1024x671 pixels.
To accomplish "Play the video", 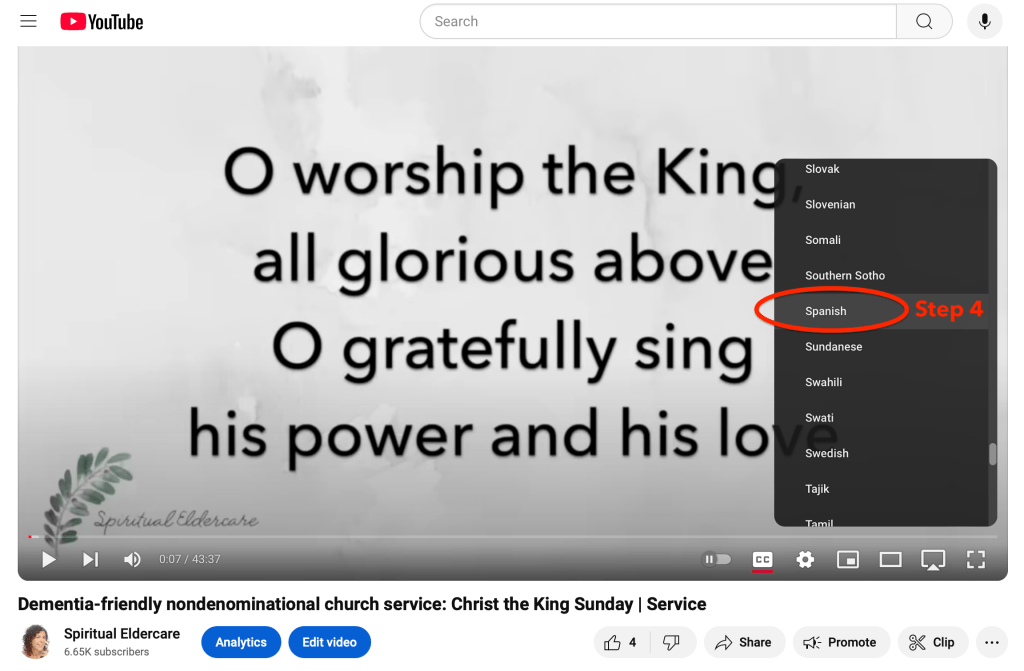I will point(48,559).
